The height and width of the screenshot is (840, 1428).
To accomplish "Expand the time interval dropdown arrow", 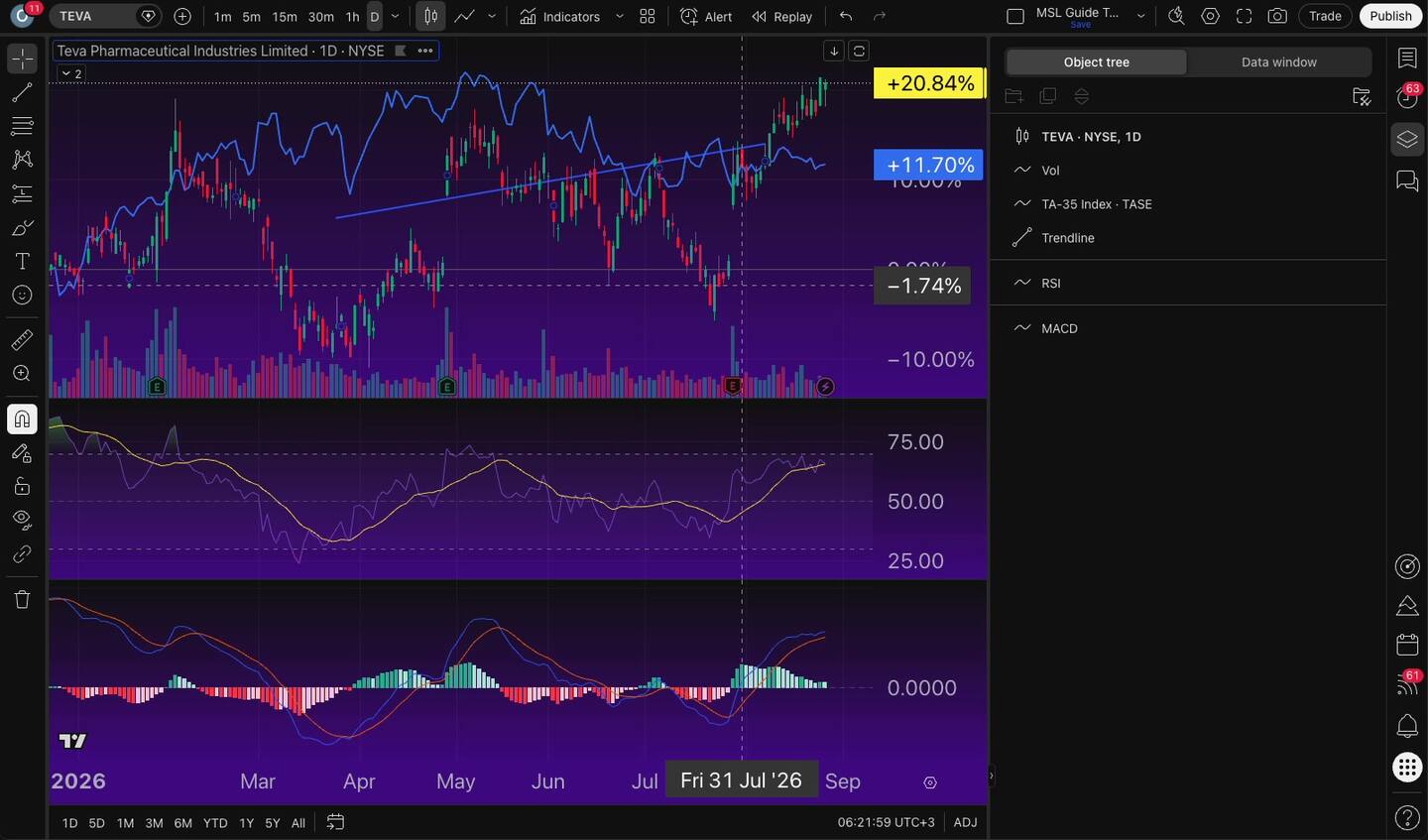I will coord(396,16).
